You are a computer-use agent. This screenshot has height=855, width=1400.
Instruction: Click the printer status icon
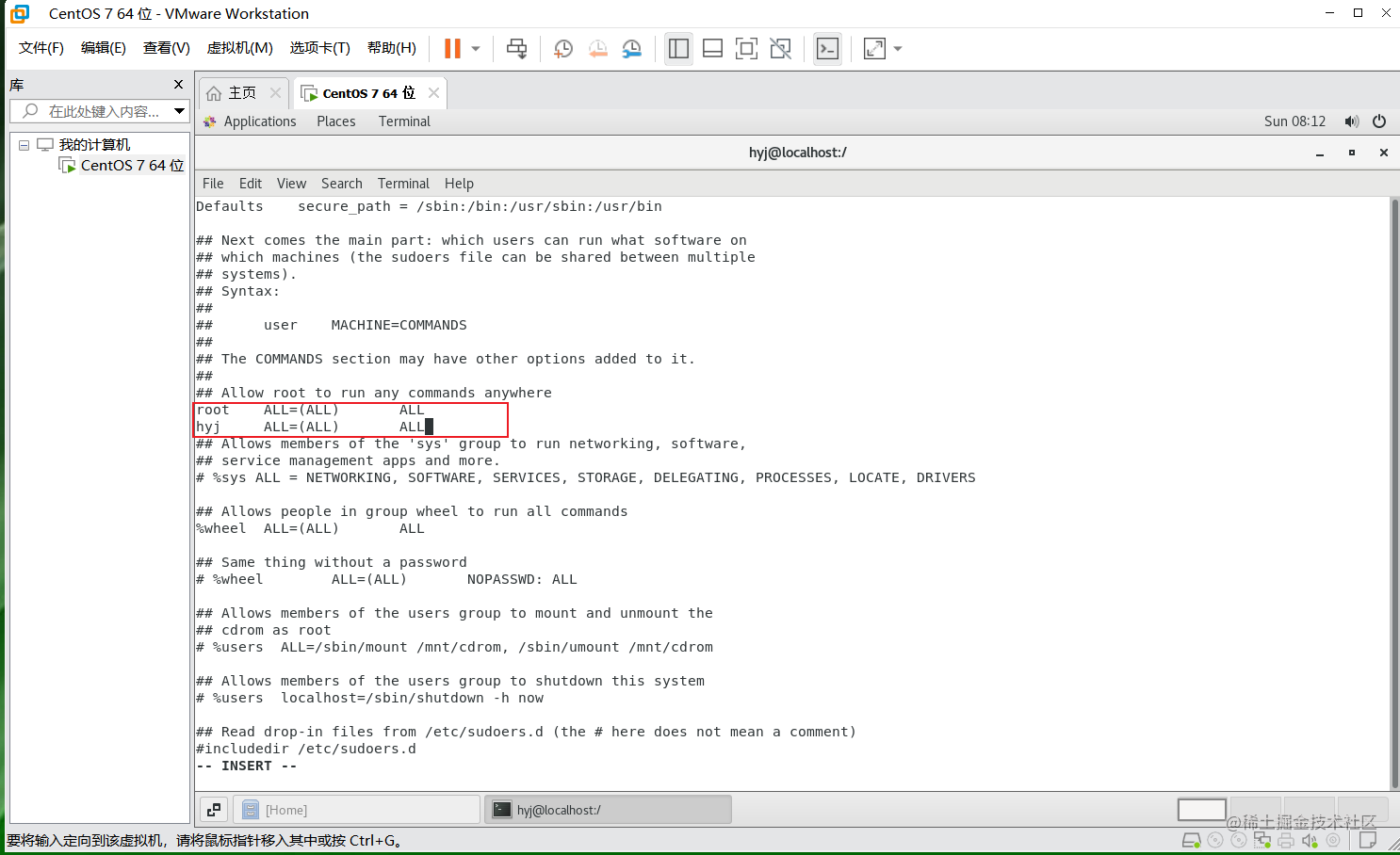pos(1286,840)
